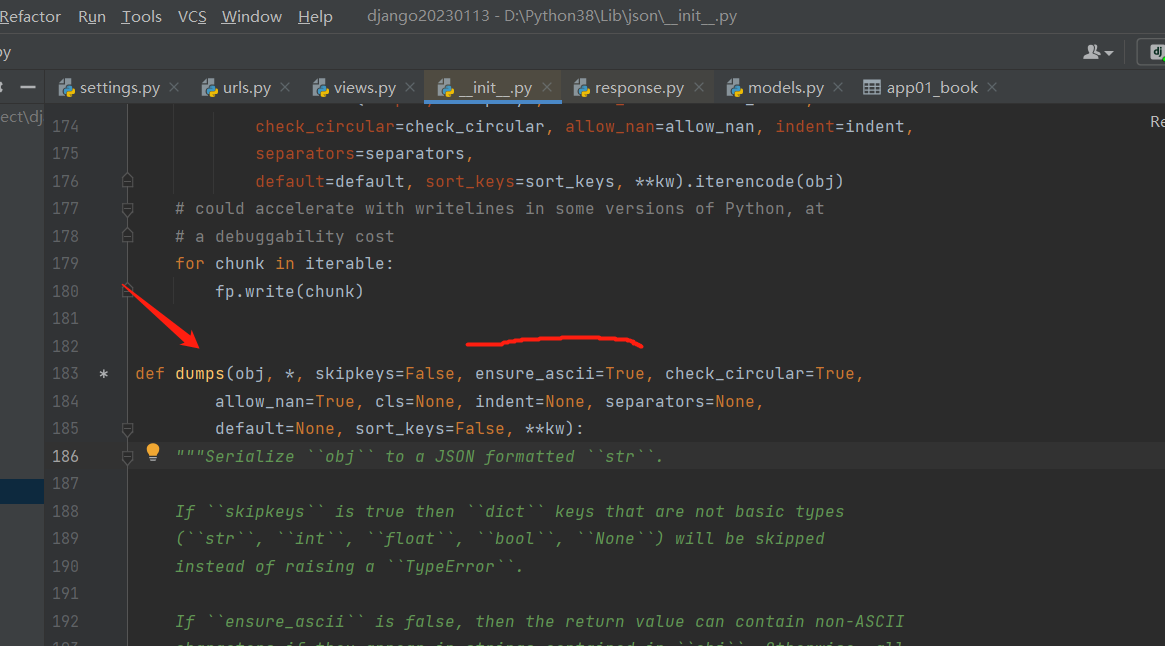
Task: Click the Python file icon on response.py tab
Action: click(581, 88)
